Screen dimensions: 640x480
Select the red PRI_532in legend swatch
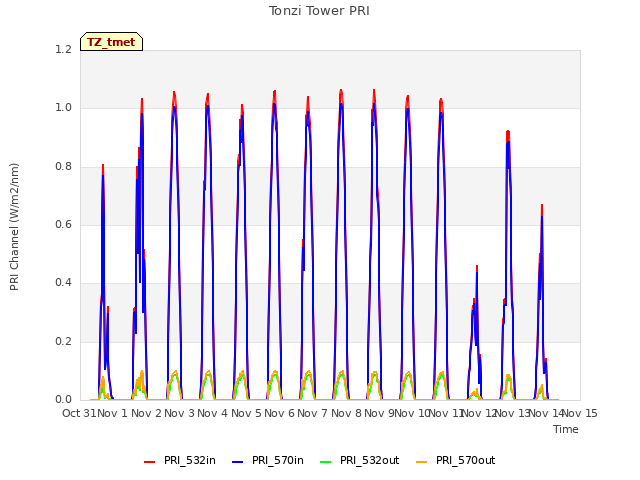(x=150, y=461)
